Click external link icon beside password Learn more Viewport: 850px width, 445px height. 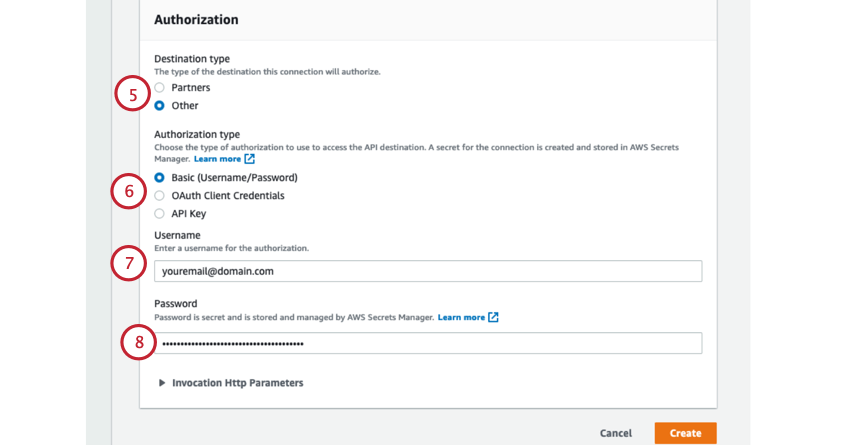(x=494, y=317)
